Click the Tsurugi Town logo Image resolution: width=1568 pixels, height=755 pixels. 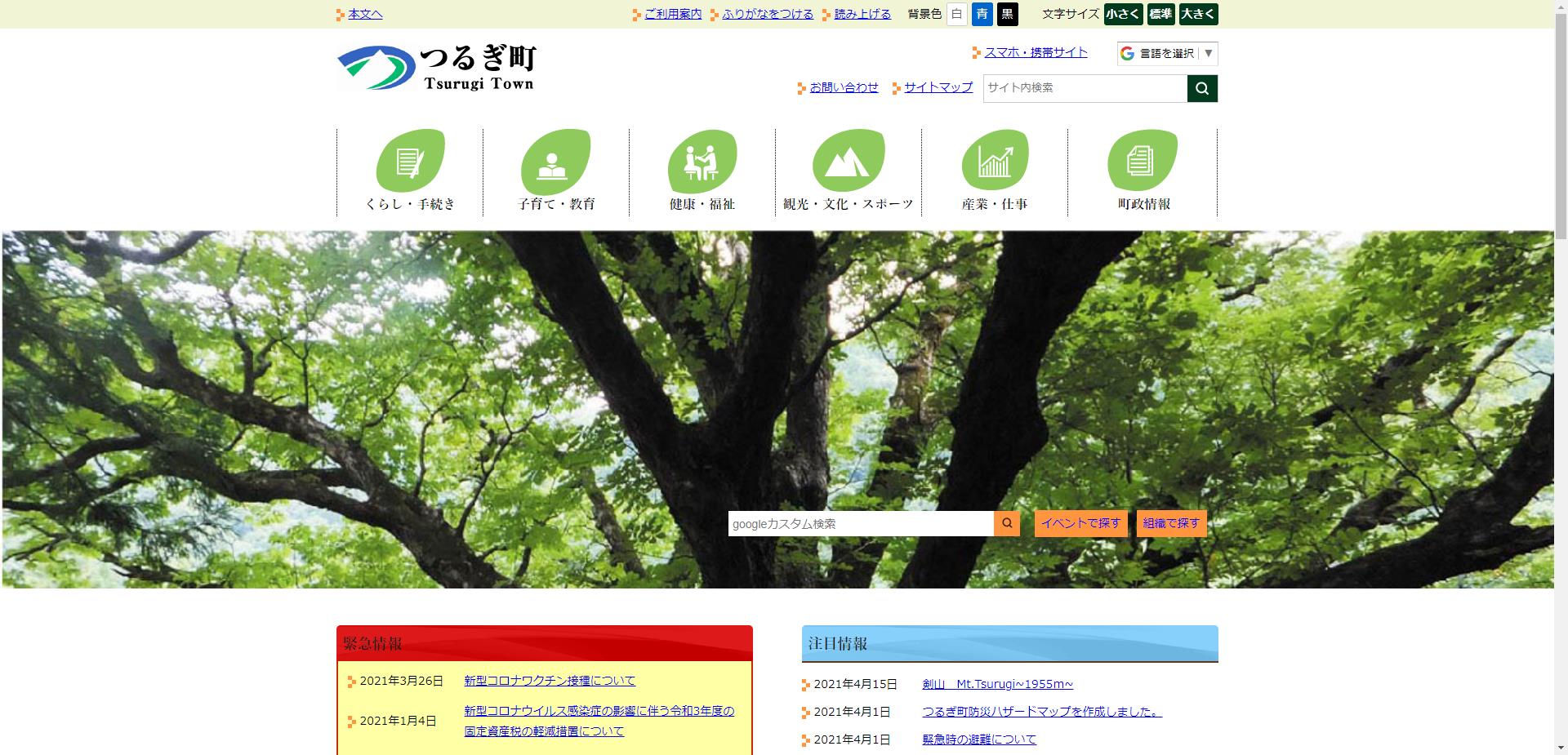[436, 68]
